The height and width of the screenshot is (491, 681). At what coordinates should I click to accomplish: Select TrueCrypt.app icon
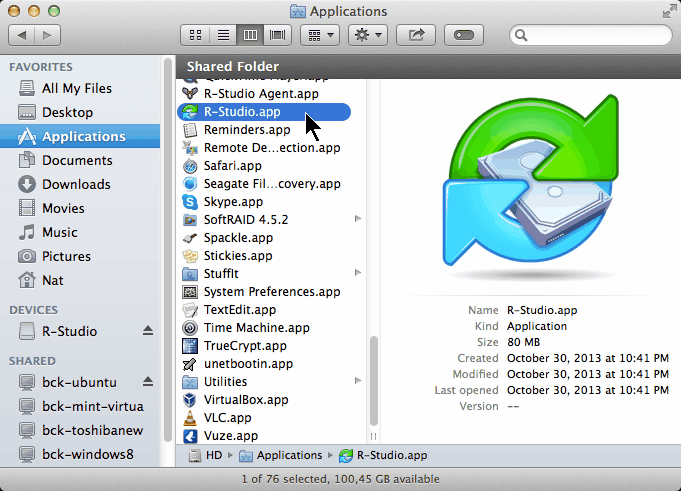pos(190,346)
